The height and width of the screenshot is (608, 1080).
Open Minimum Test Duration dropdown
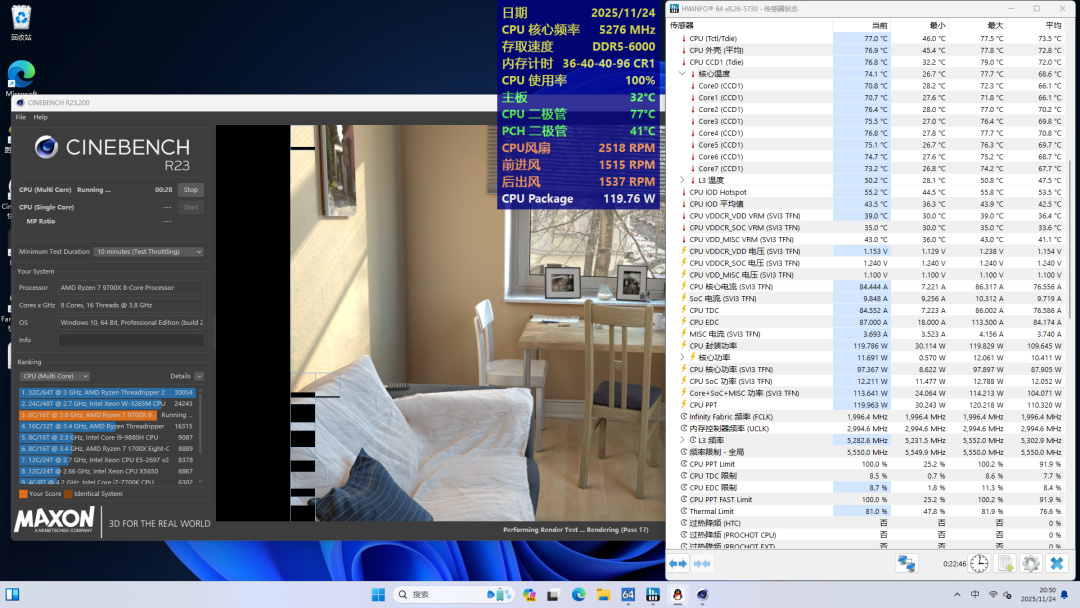[x=149, y=251]
